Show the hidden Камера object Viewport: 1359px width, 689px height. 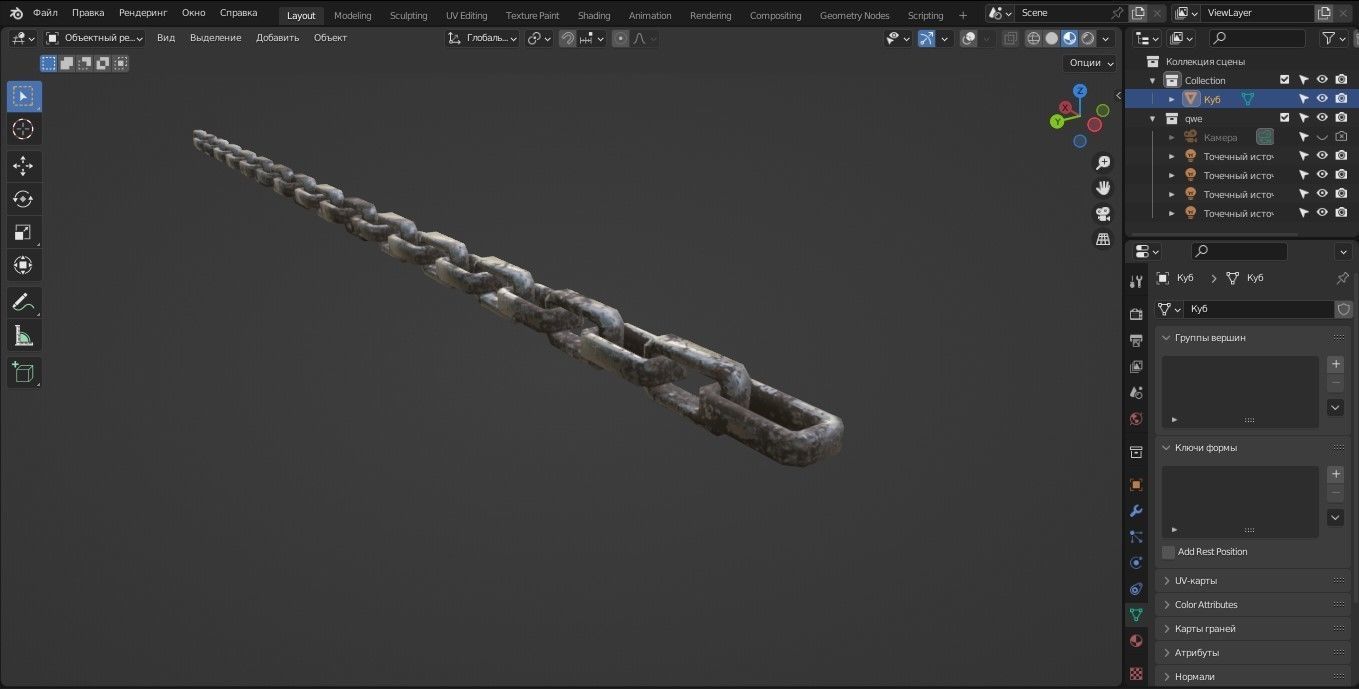coord(1322,137)
